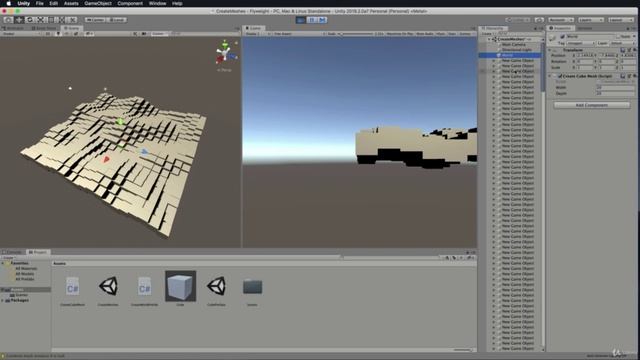Click the Hierarchy vertical scrollbar
Image resolution: width=640 pixels, height=360 pixels.
tap(543, 194)
